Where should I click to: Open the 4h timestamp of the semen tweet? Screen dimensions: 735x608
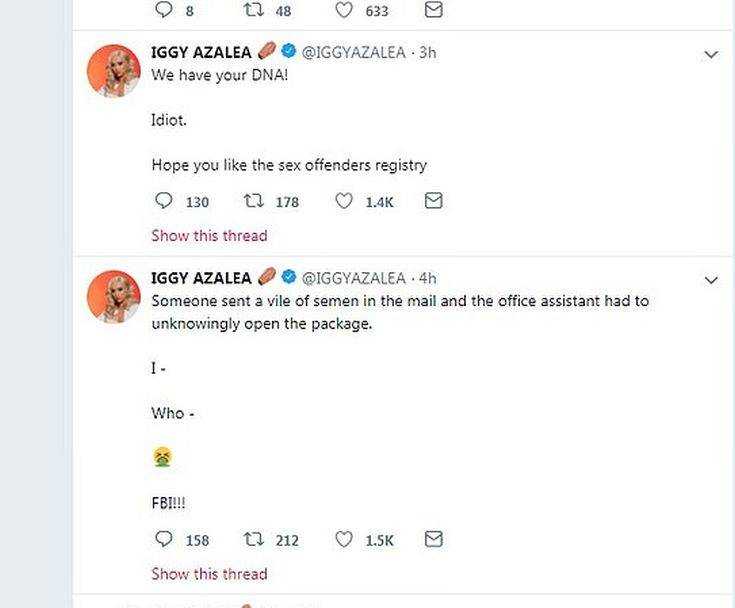tap(428, 278)
